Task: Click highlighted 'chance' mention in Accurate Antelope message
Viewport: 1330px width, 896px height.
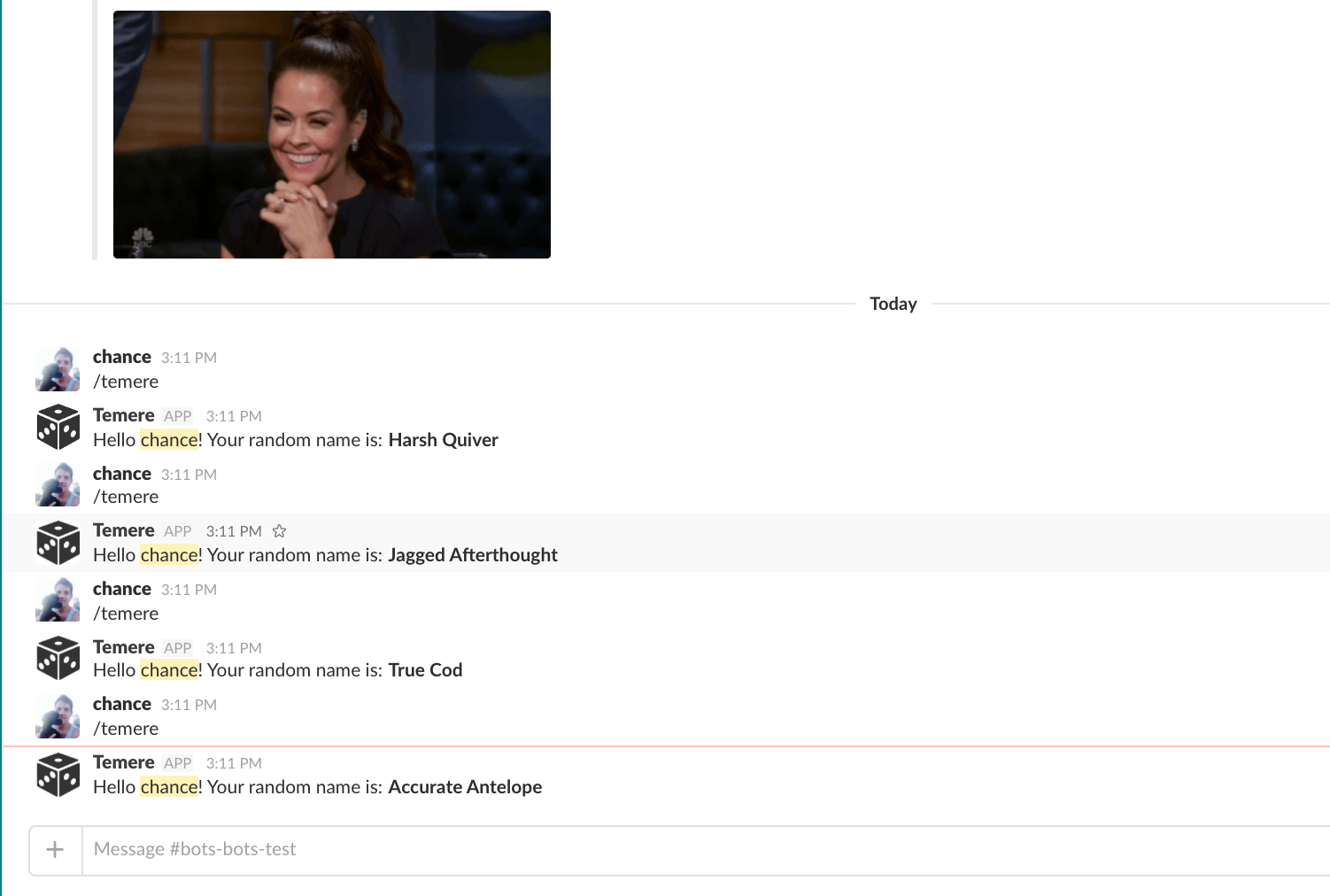Action: pos(169,787)
